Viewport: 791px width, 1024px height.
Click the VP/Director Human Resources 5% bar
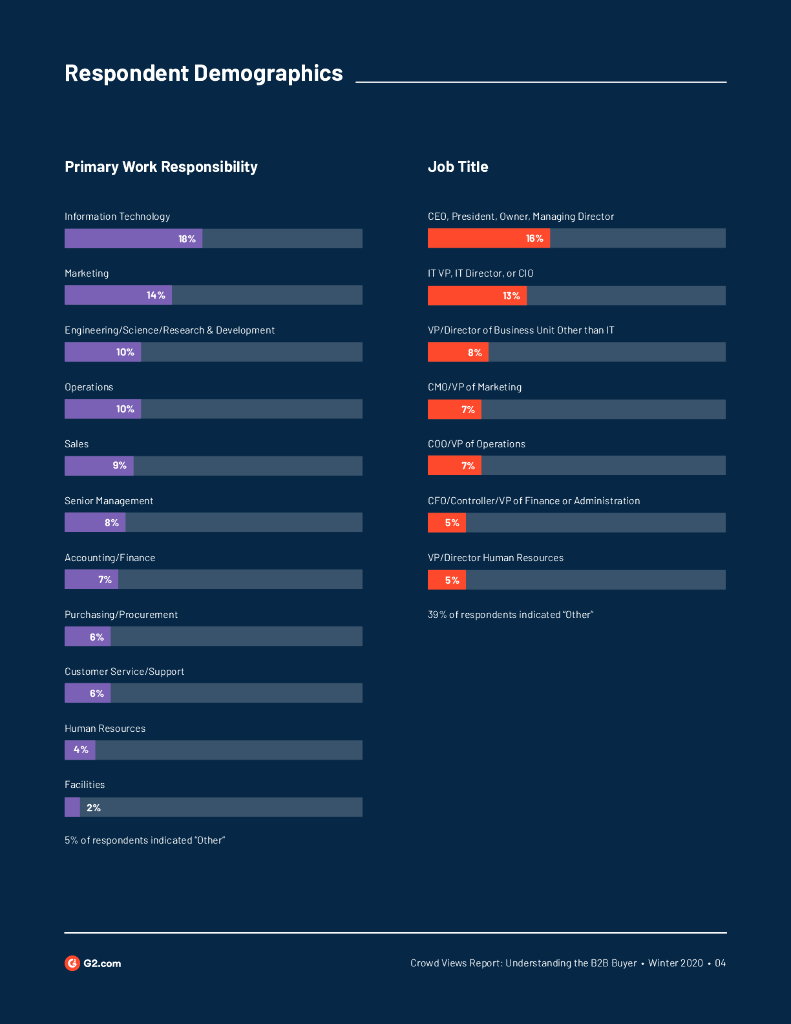tap(447, 580)
